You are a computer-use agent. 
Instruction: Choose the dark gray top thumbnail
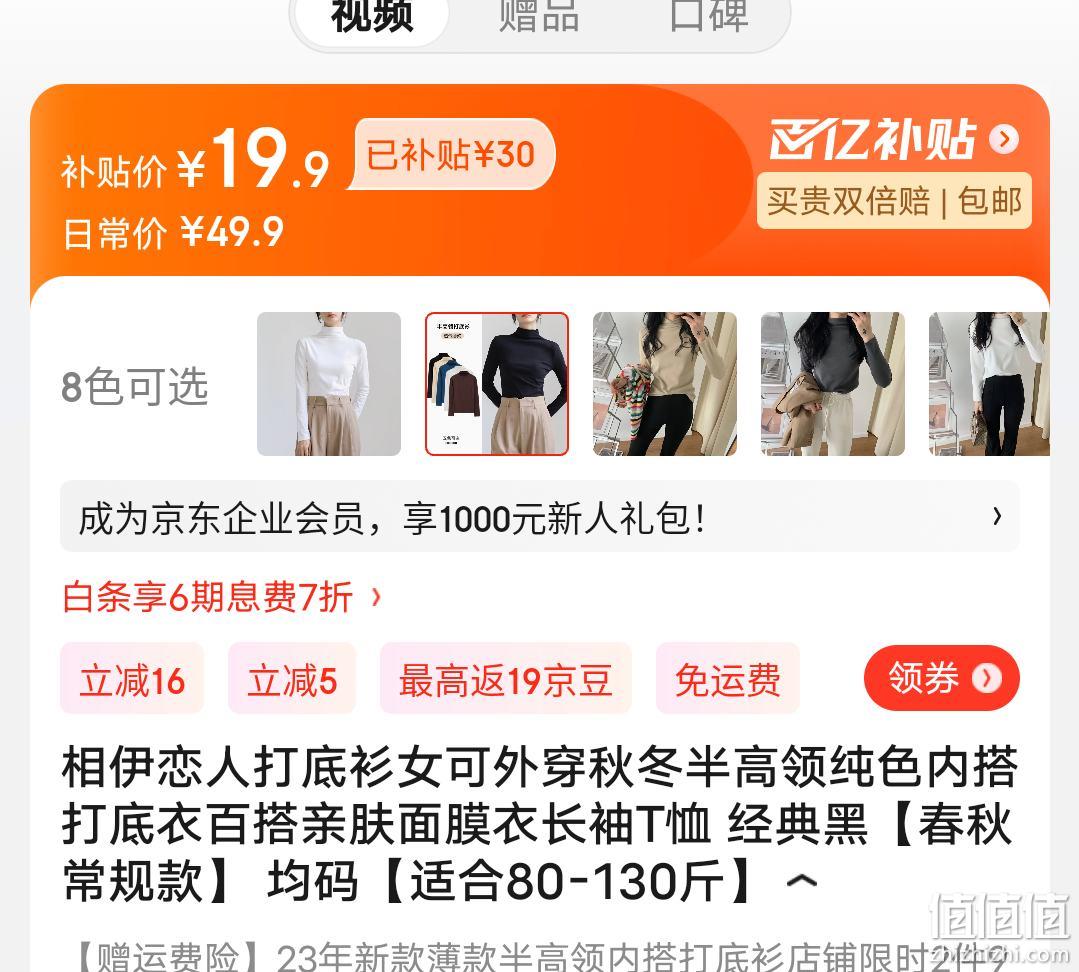[833, 384]
